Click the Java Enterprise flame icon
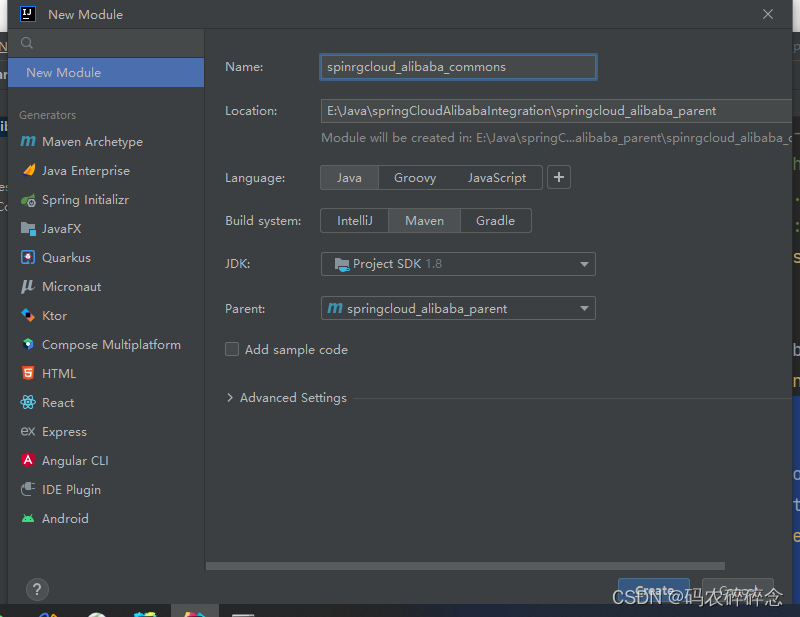Screen dimensions: 800x617 tap(29, 170)
